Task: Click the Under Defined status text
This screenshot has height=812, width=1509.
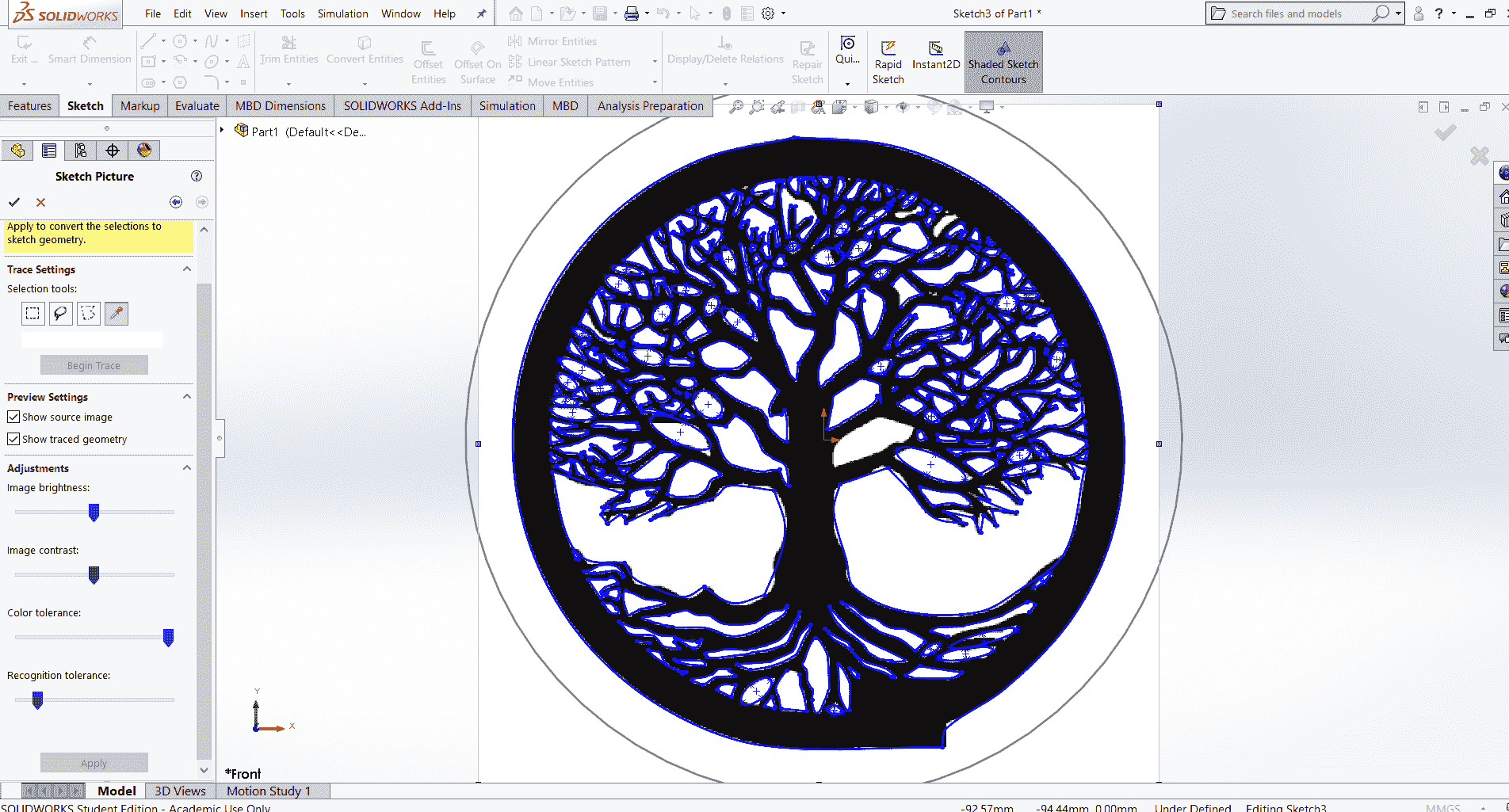Action: click(1193, 807)
